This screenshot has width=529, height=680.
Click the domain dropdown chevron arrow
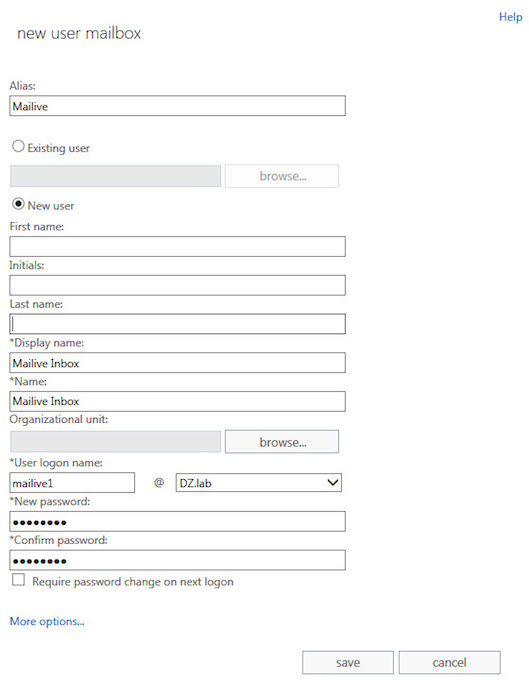coord(333,483)
